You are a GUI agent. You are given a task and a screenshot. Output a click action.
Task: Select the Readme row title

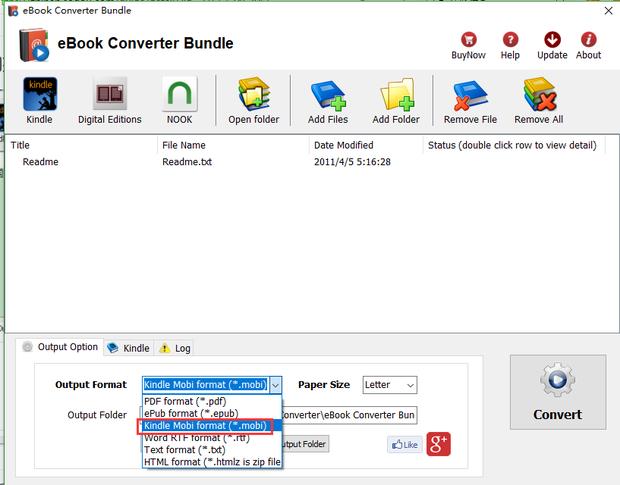pos(40,162)
